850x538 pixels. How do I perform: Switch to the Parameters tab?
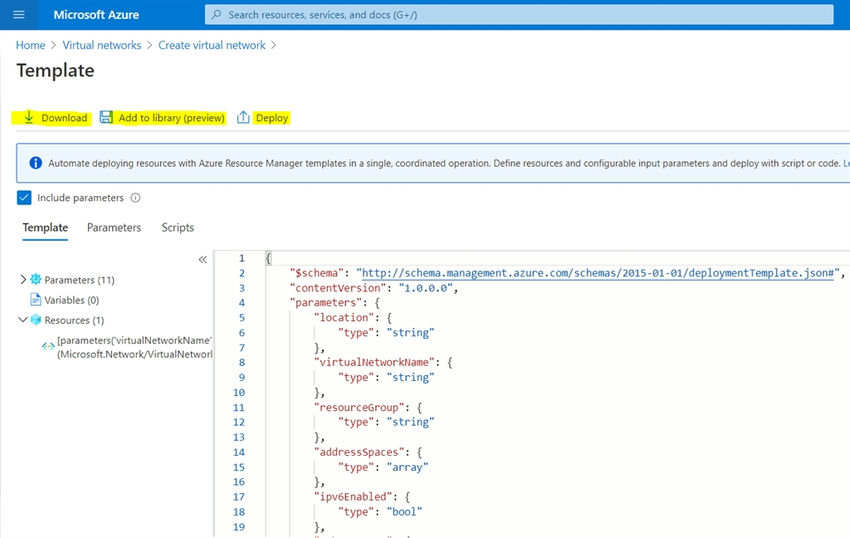click(114, 228)
